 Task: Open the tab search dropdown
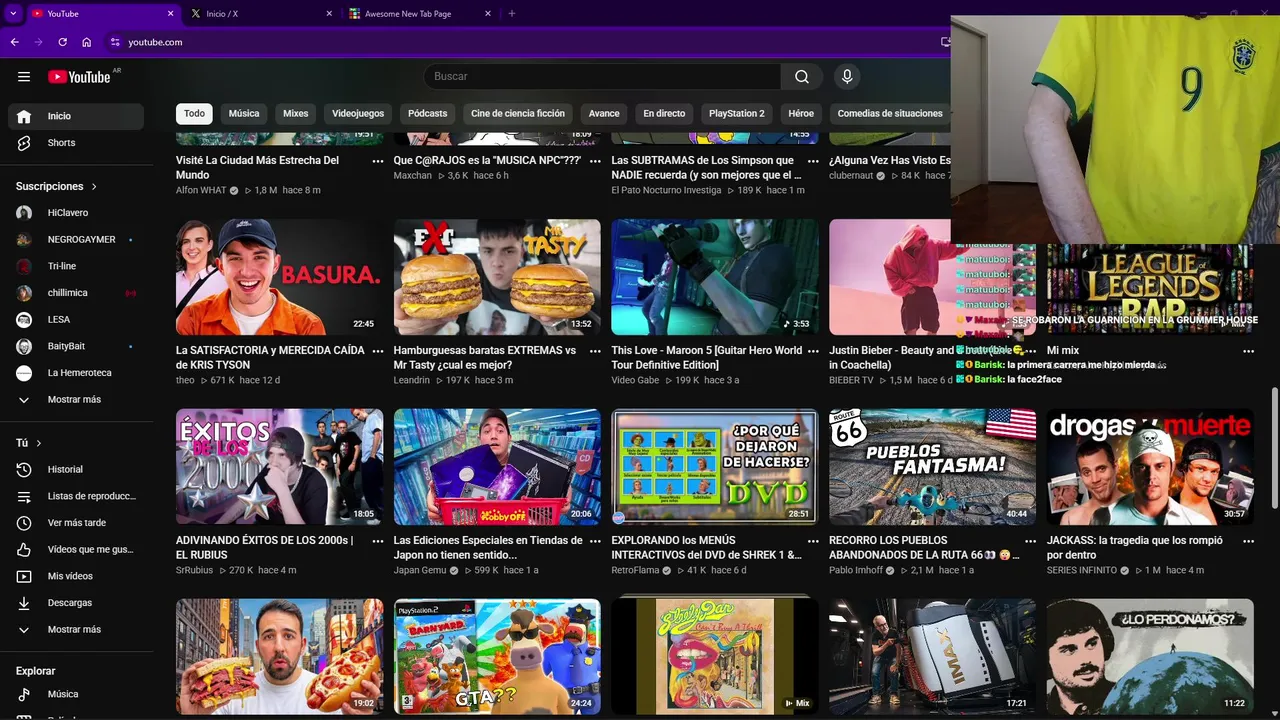tap(13, 14)
